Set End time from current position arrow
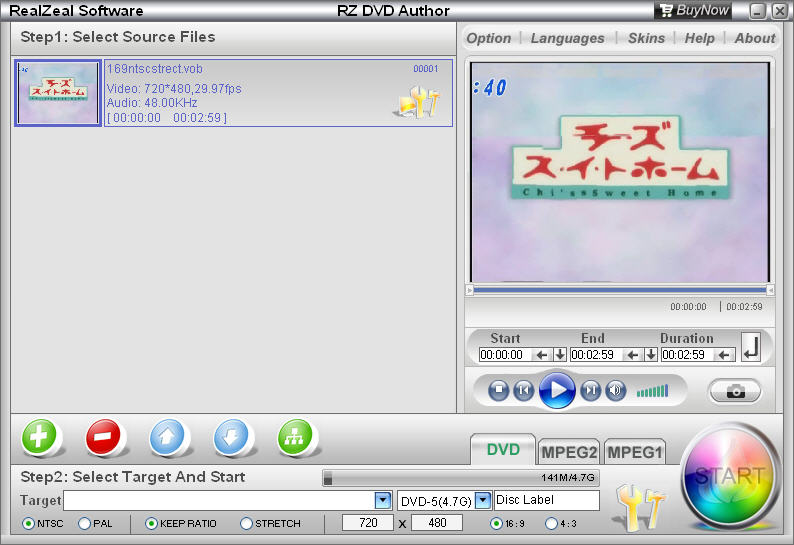794x545 pixels. pos(633,355)
